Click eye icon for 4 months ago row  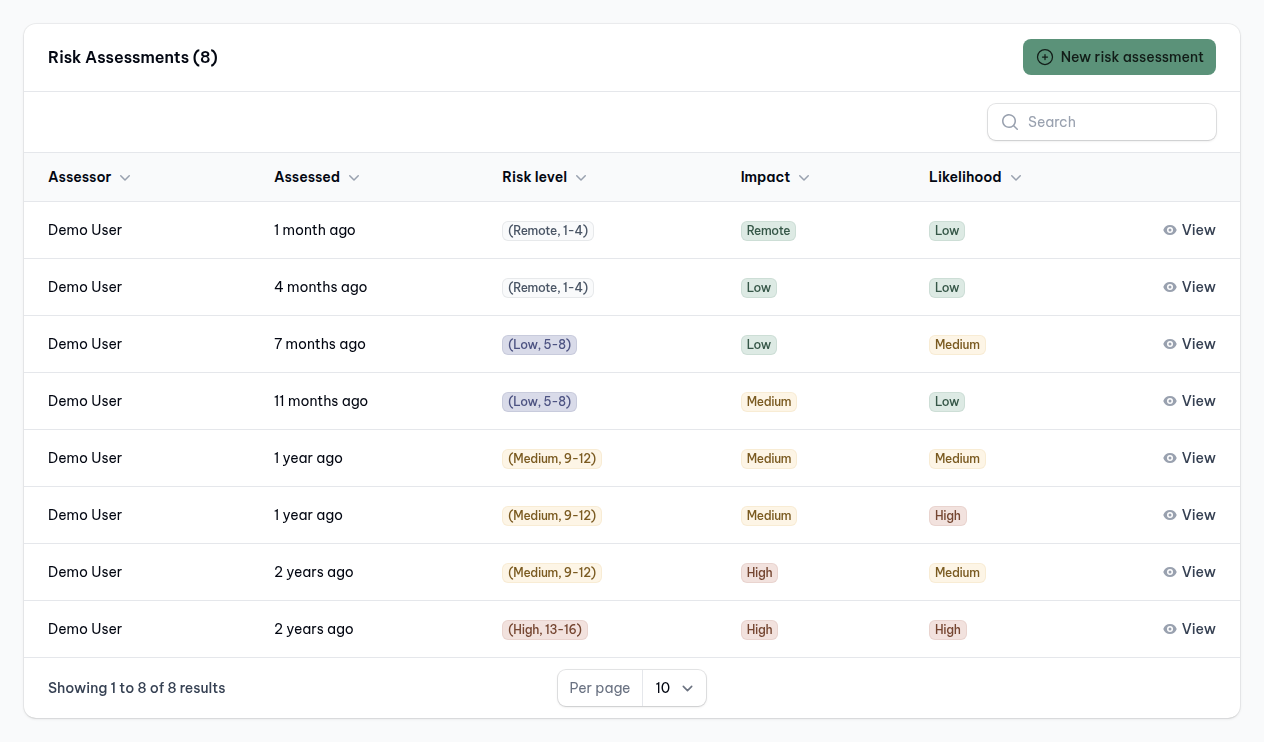(1169, 287)
